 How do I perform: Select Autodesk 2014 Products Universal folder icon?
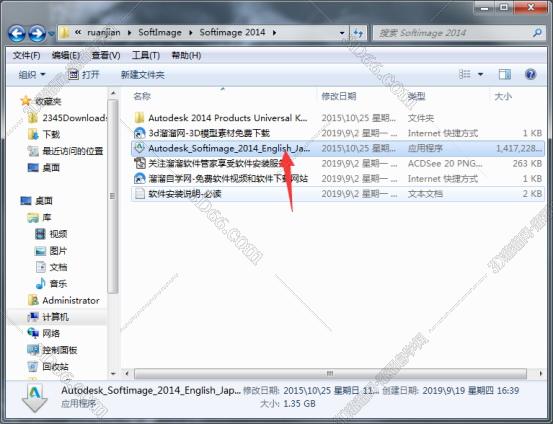[x=140, y=117]
